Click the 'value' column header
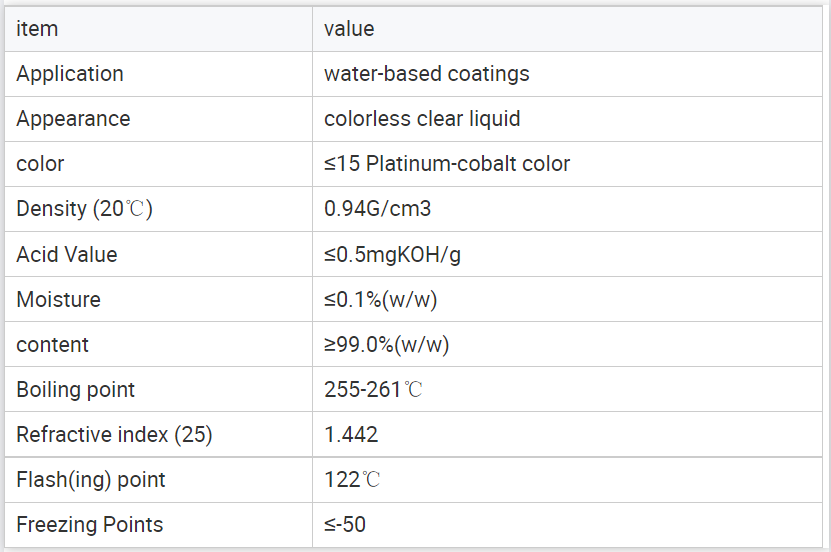This screenshot has height=552, width=831. (349, 29)
